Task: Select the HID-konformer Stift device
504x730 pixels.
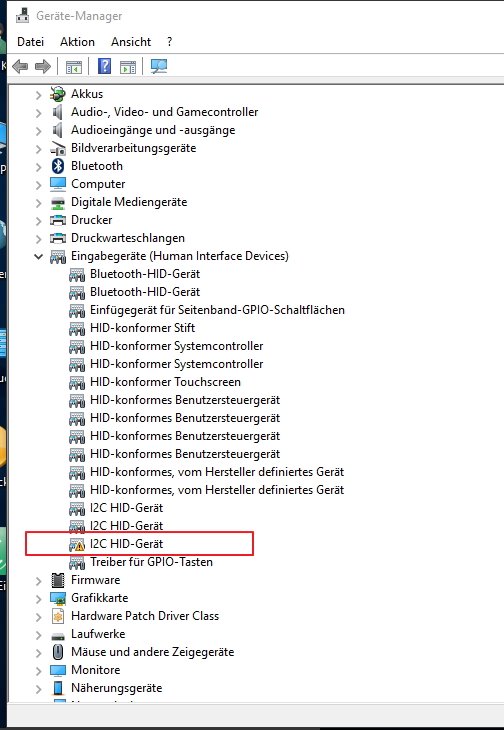Action: (x=142, y=328)
